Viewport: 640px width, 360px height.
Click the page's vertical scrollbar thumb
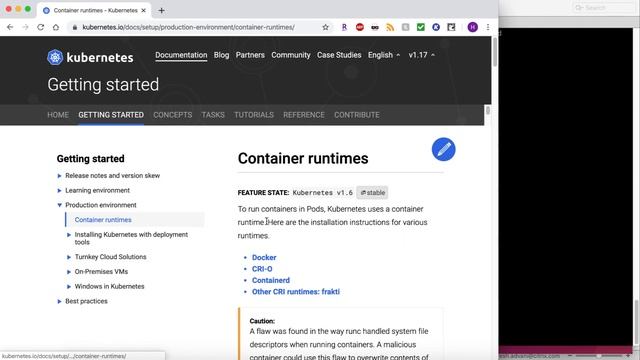[x=495, y=51]
